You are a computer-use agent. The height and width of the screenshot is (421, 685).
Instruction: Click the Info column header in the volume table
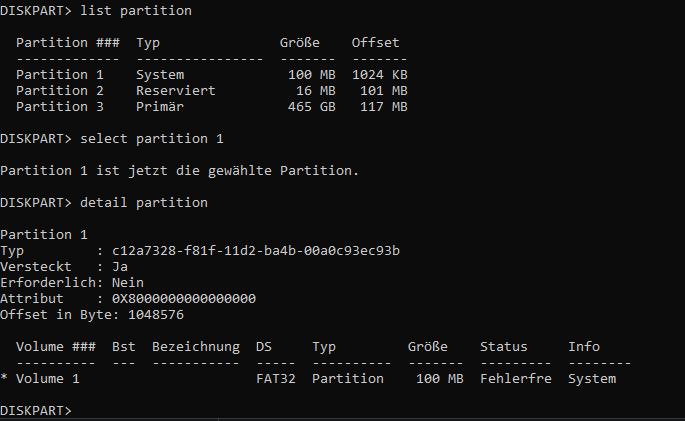click(584, 346)
